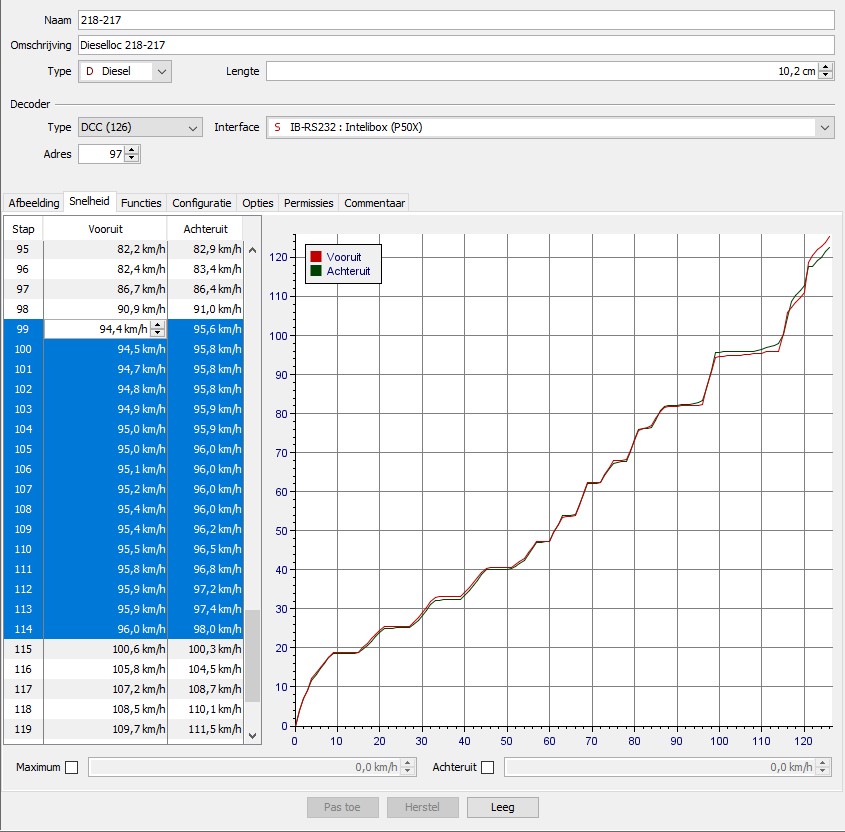Image resolution: width=845 pixels, height=832 pixels.
Task: Click the 96,2 km/h Achteruit cell of step 109
Action: click(205, 529)
